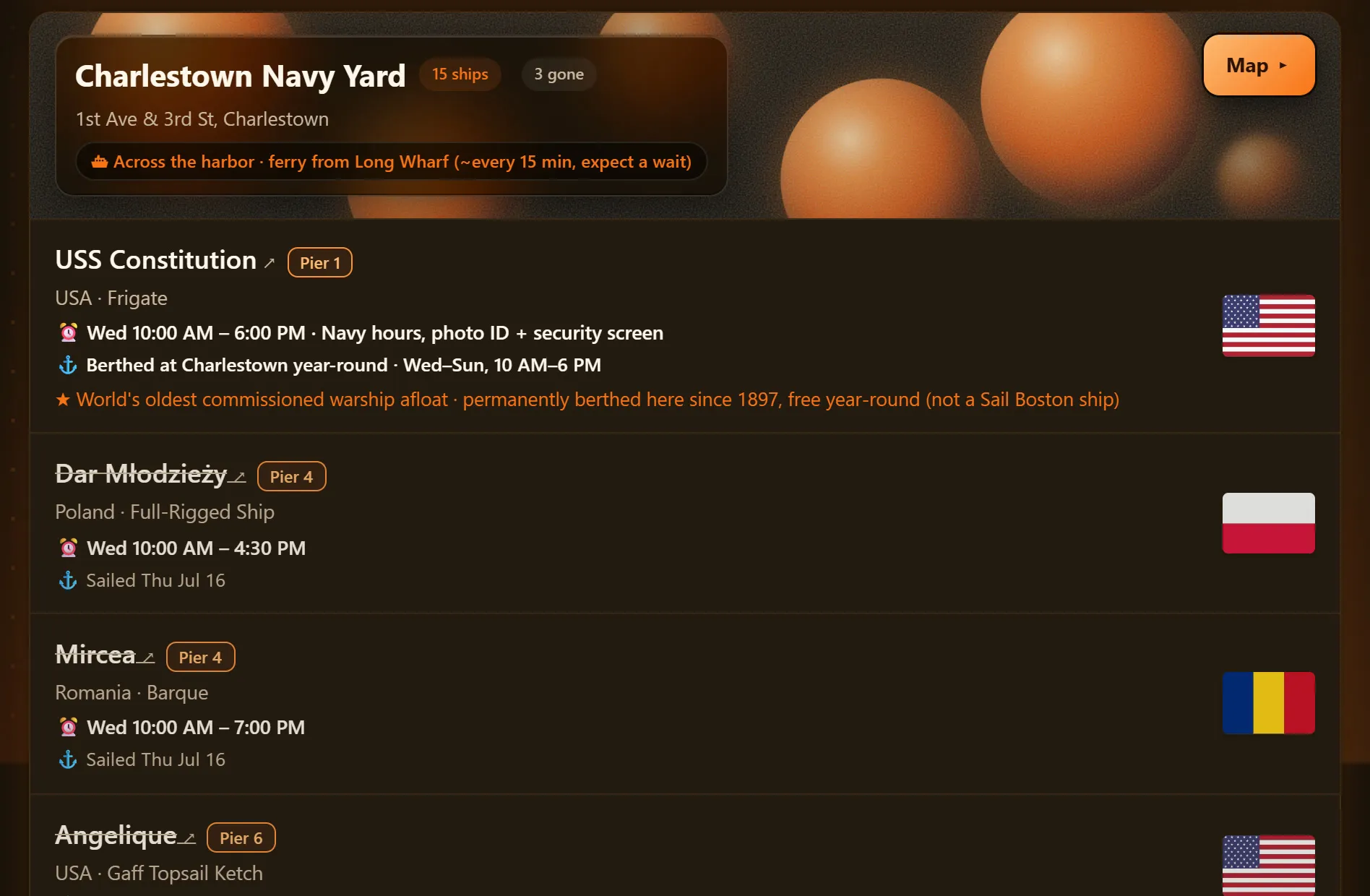The image size is (1370, 896).
Task: Click the ferry icon in the harbor notice
Action: click(99, 162)
